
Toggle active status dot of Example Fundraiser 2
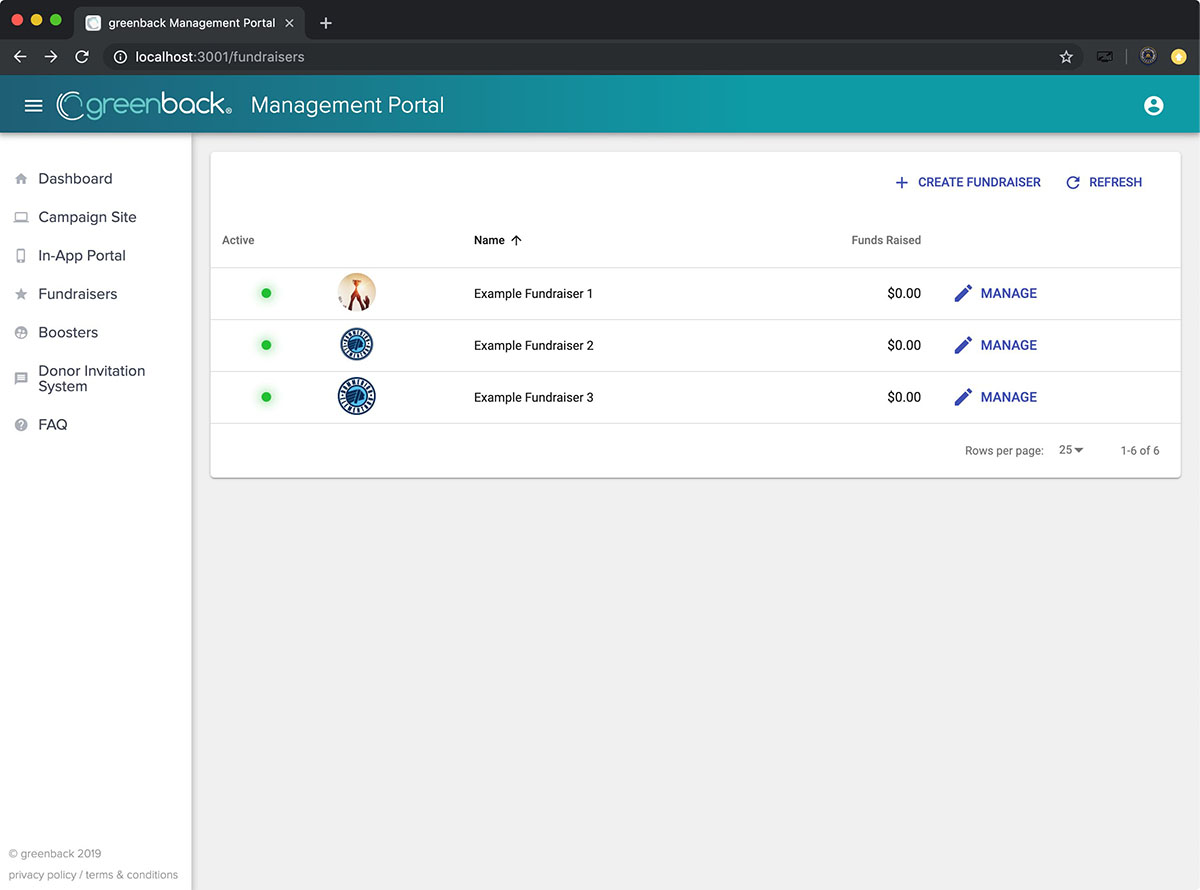[x=266, y=345]
